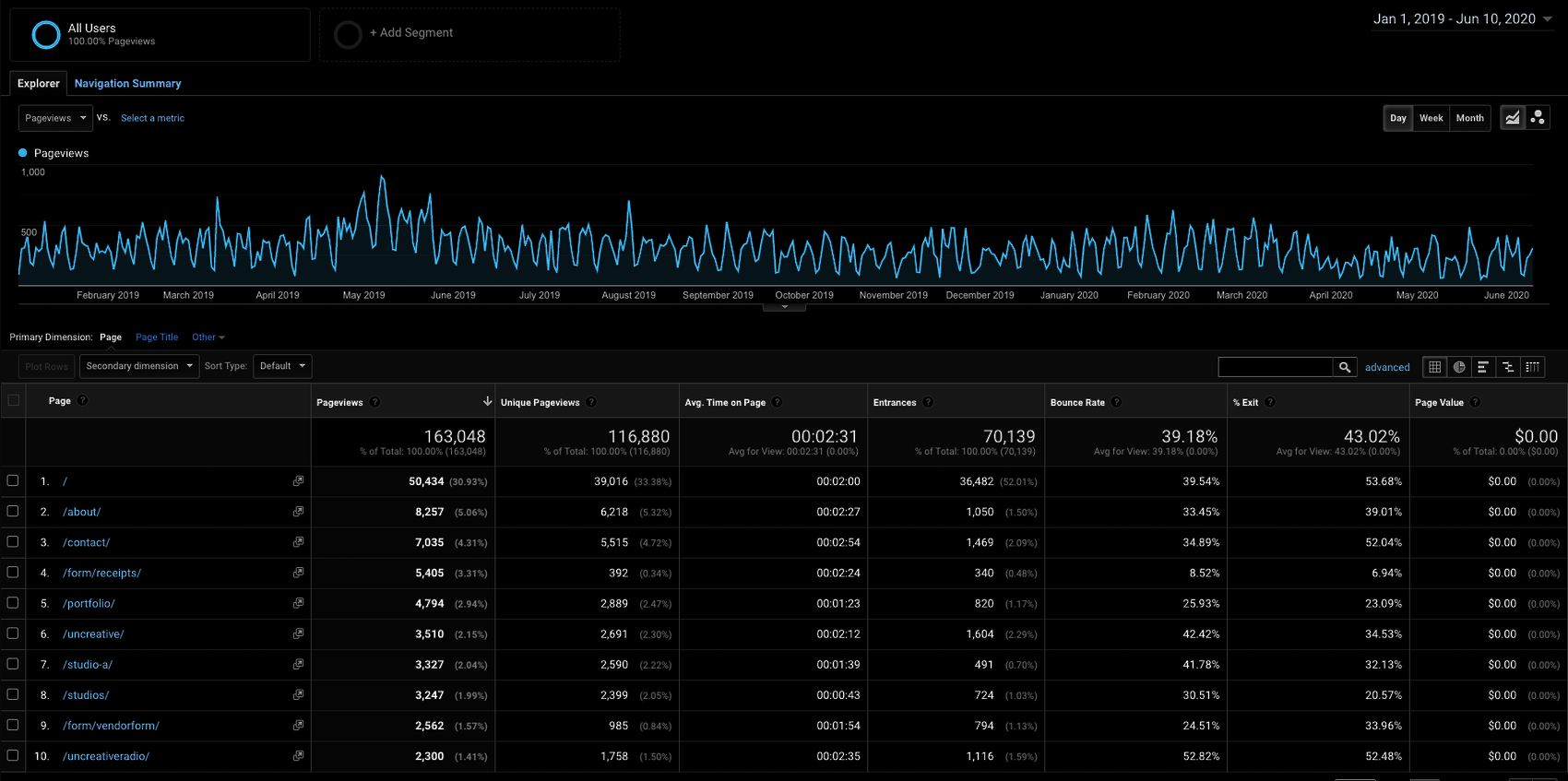1568x781 pixels.
Task: Show help for % Exit column
Action: (x=1270, y=402)
